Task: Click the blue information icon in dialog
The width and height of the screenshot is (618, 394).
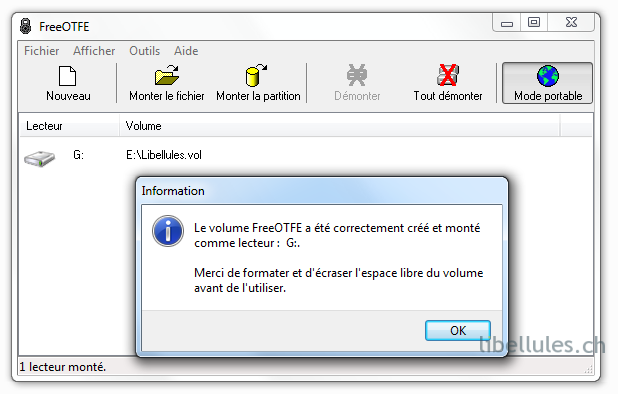Action: coord(168,231)
